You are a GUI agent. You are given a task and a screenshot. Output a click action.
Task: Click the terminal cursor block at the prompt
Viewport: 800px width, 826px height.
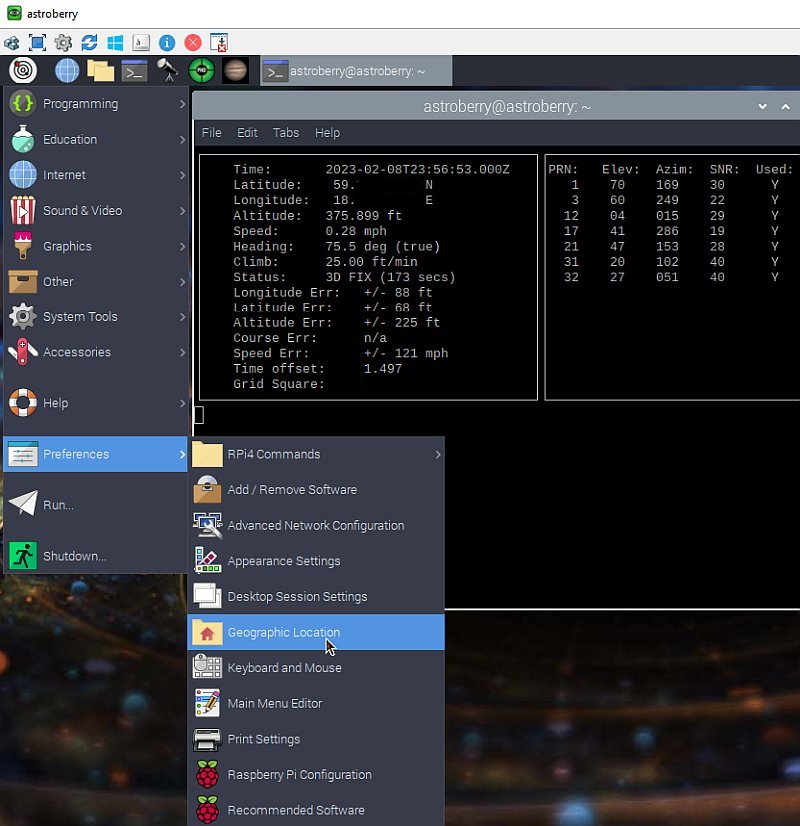(x=199, y=415)
